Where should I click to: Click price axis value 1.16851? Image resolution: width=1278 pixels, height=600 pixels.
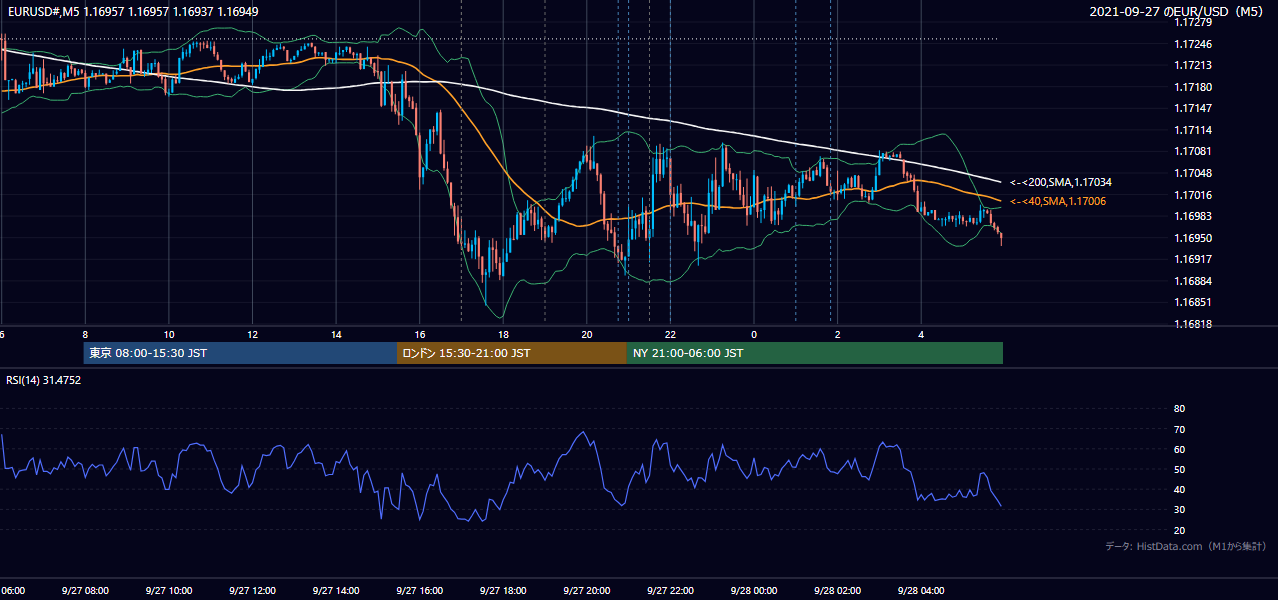click(1192, 302)
